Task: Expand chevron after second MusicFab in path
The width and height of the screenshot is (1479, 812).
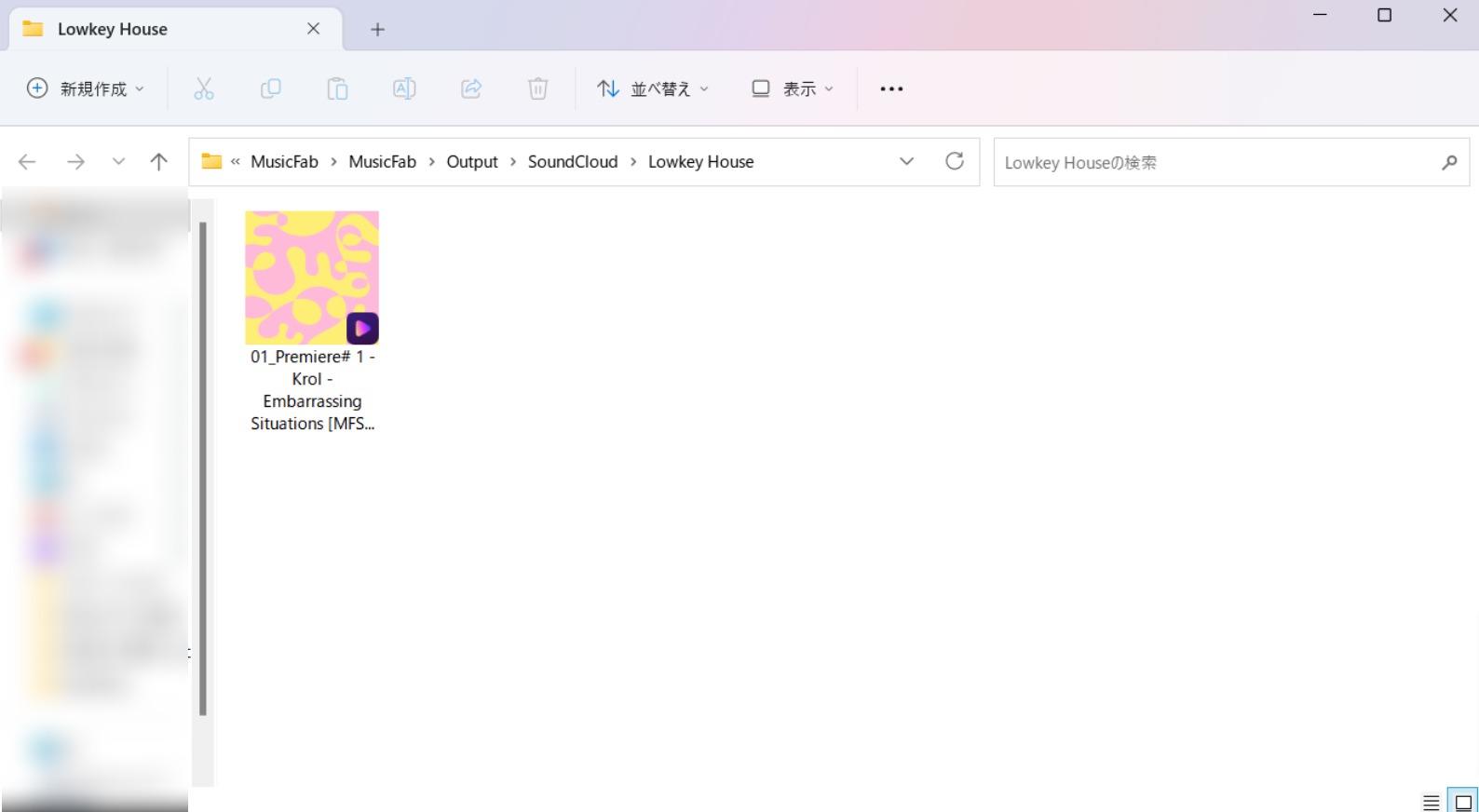Action: pos(431,161)
